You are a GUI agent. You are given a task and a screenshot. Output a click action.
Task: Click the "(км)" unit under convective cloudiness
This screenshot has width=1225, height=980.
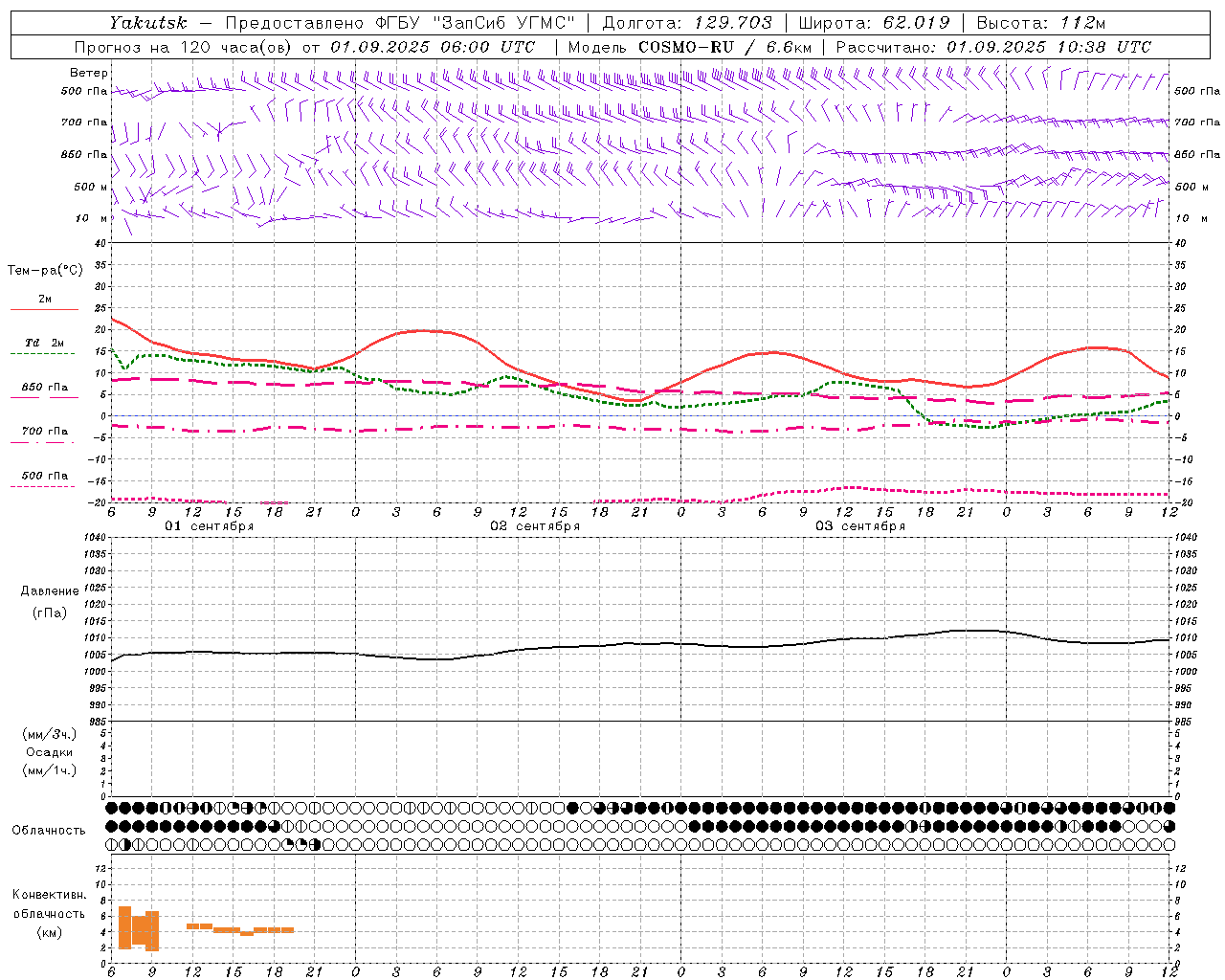click(50, 933)
